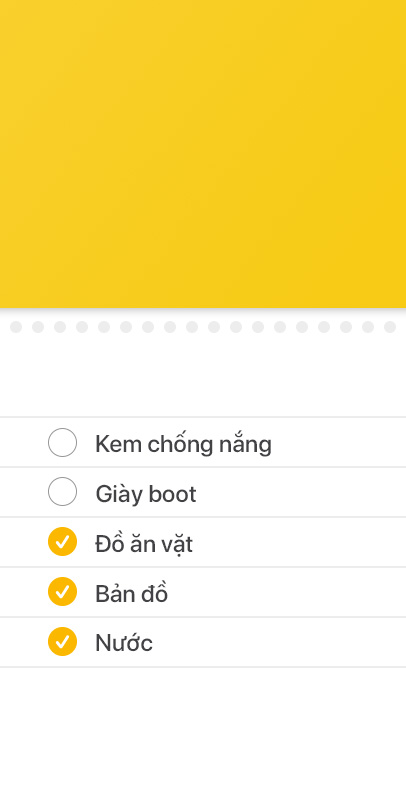The image size is (406, 804).
Task: Select the Kem chống nắng item text
Action: [x=183, y=444]
